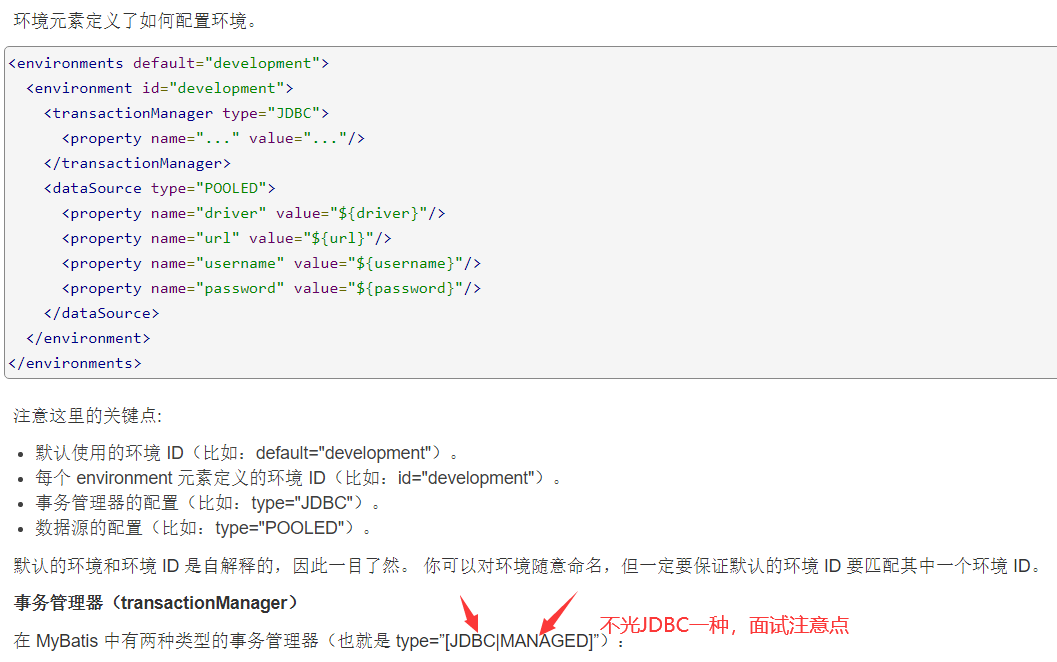
Task: Click the property line name="password"
Action: pos(272,288)
